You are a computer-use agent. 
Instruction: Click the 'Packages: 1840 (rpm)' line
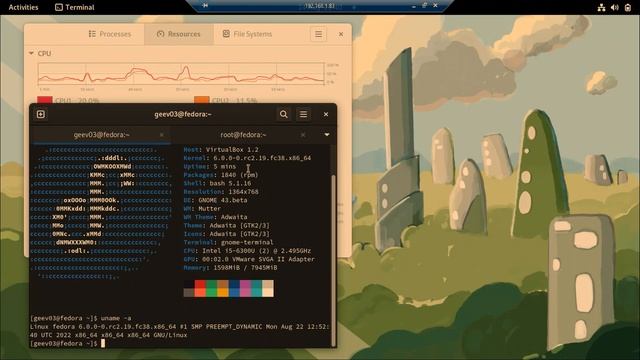(x=221, y=175)
